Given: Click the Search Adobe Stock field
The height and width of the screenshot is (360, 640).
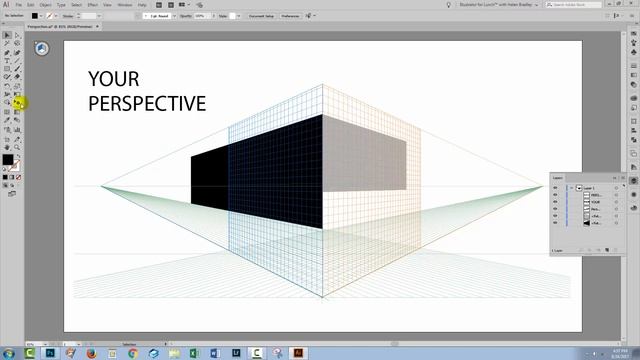Looking at the screenshot, I should pos(574,5).
